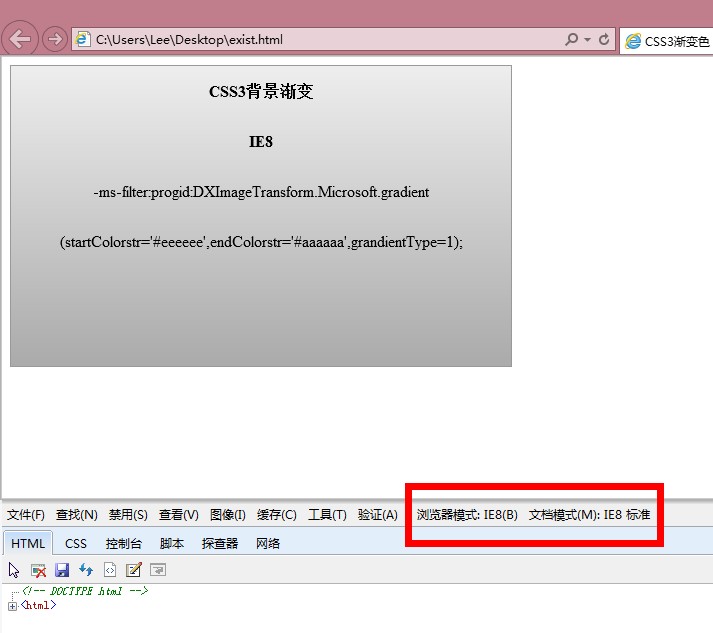The width and height of the screenshot is (713, 633).
Task: Open the 验证(A) menu
Action: (x=377, y=515)
